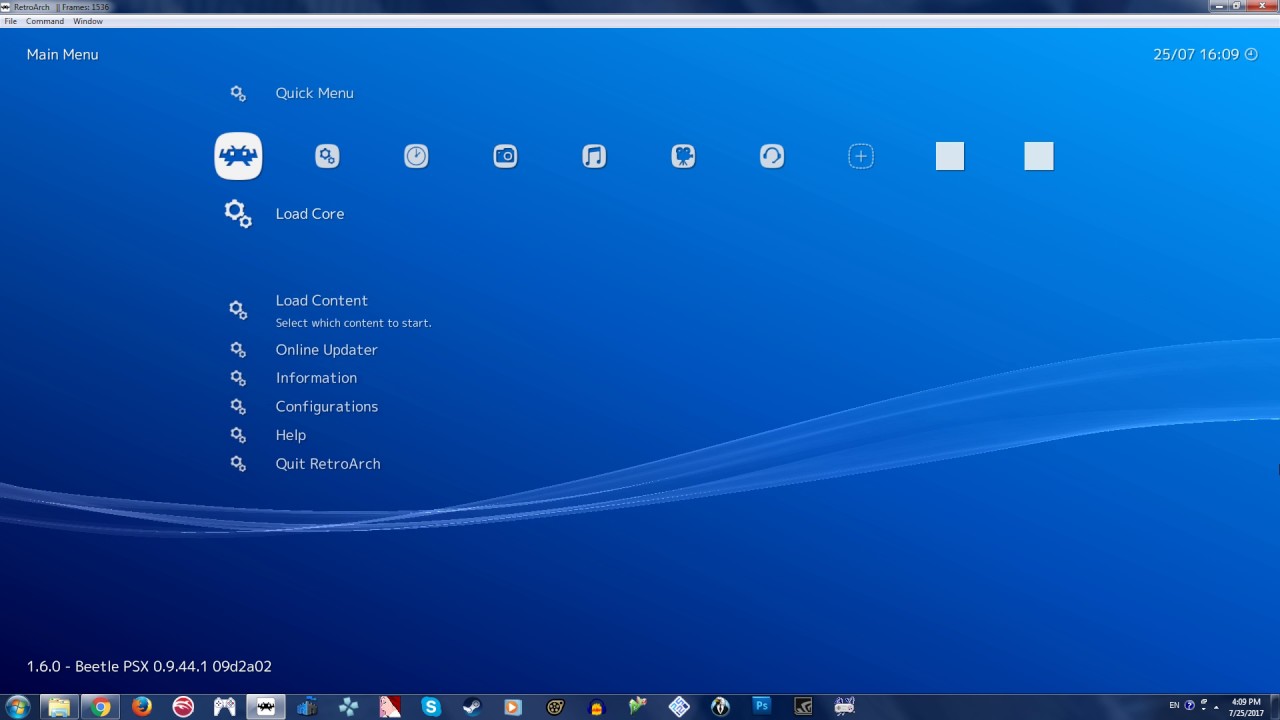Screen dimensions: 1280x720
Task: Switch to Google Chrome in the taskbar
Action: click(100, 707)
